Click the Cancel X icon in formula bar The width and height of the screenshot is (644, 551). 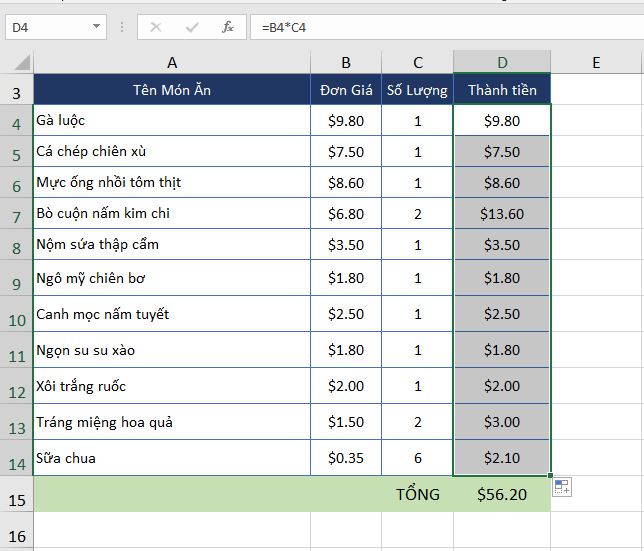click(156, 28)
